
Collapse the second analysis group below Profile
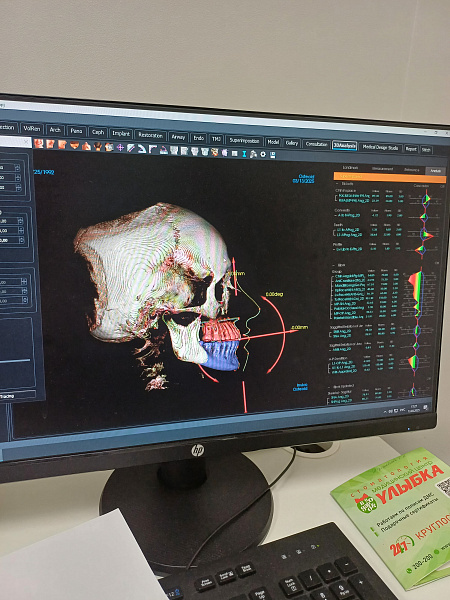333,265
